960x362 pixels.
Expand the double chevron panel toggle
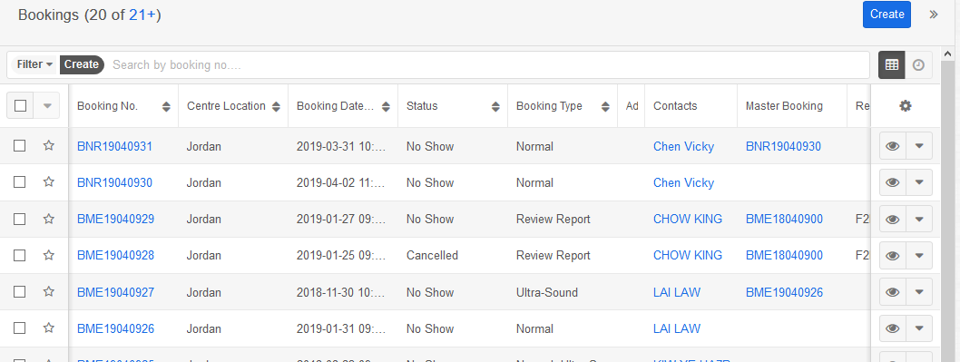(934, 14)
